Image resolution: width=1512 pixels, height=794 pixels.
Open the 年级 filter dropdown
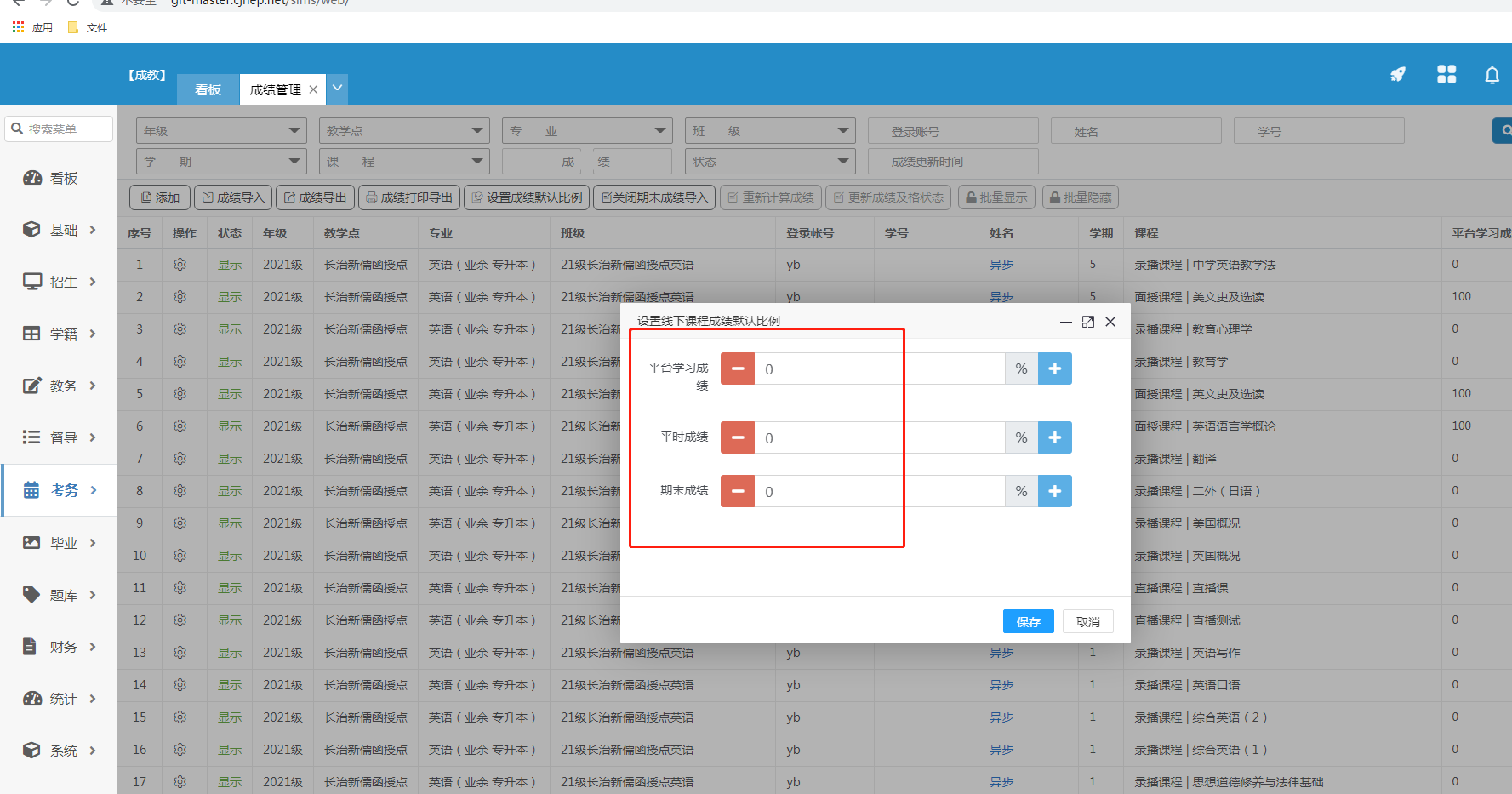click(220, 131)
